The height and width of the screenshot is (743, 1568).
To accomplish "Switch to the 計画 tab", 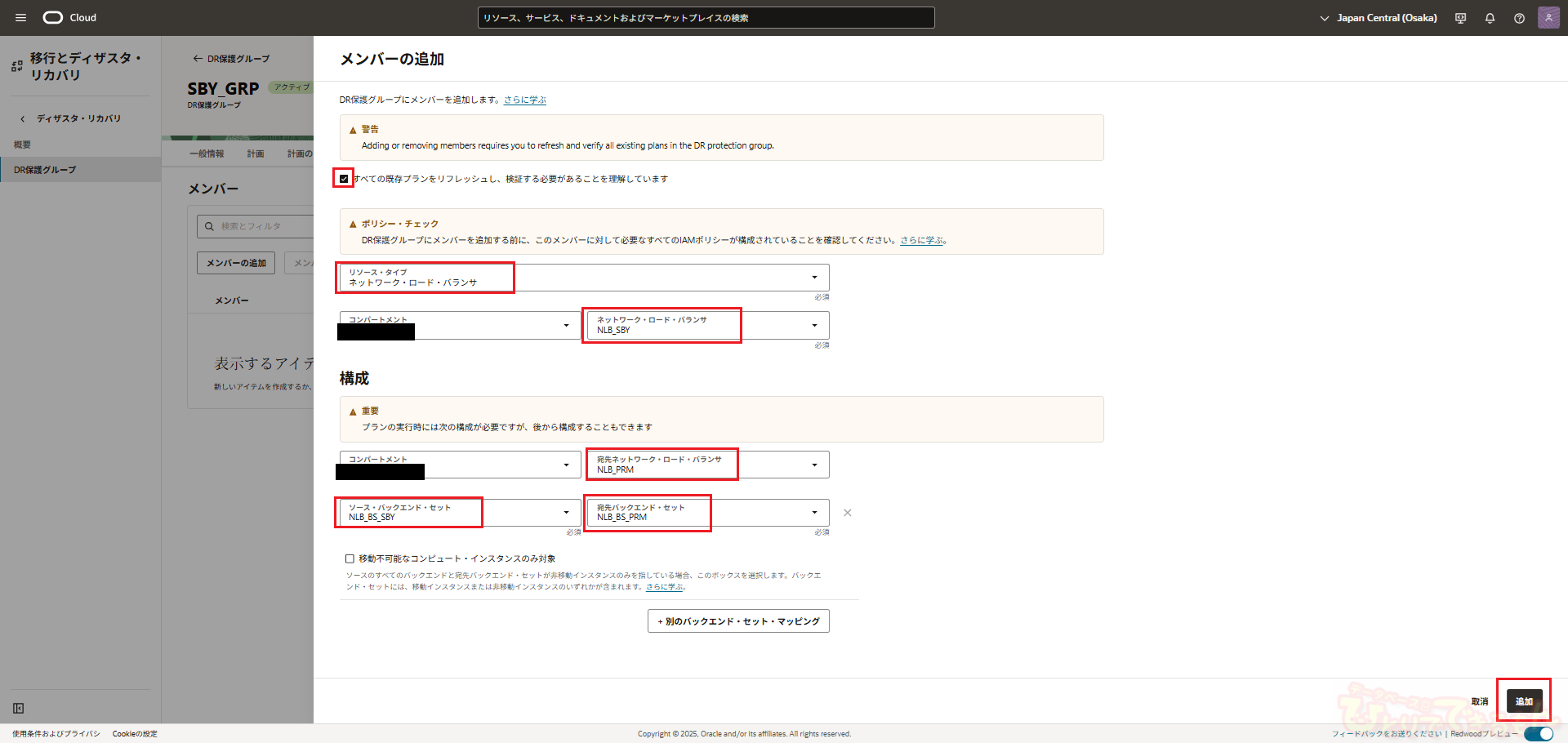I will (x=256, y=153).
